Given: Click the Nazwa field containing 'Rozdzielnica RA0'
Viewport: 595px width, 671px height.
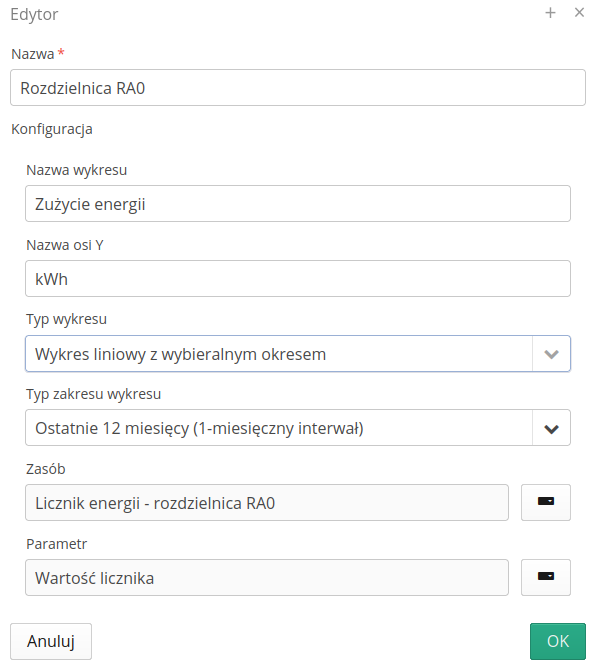Looking at the screenshot, I should tap(298, 88).
